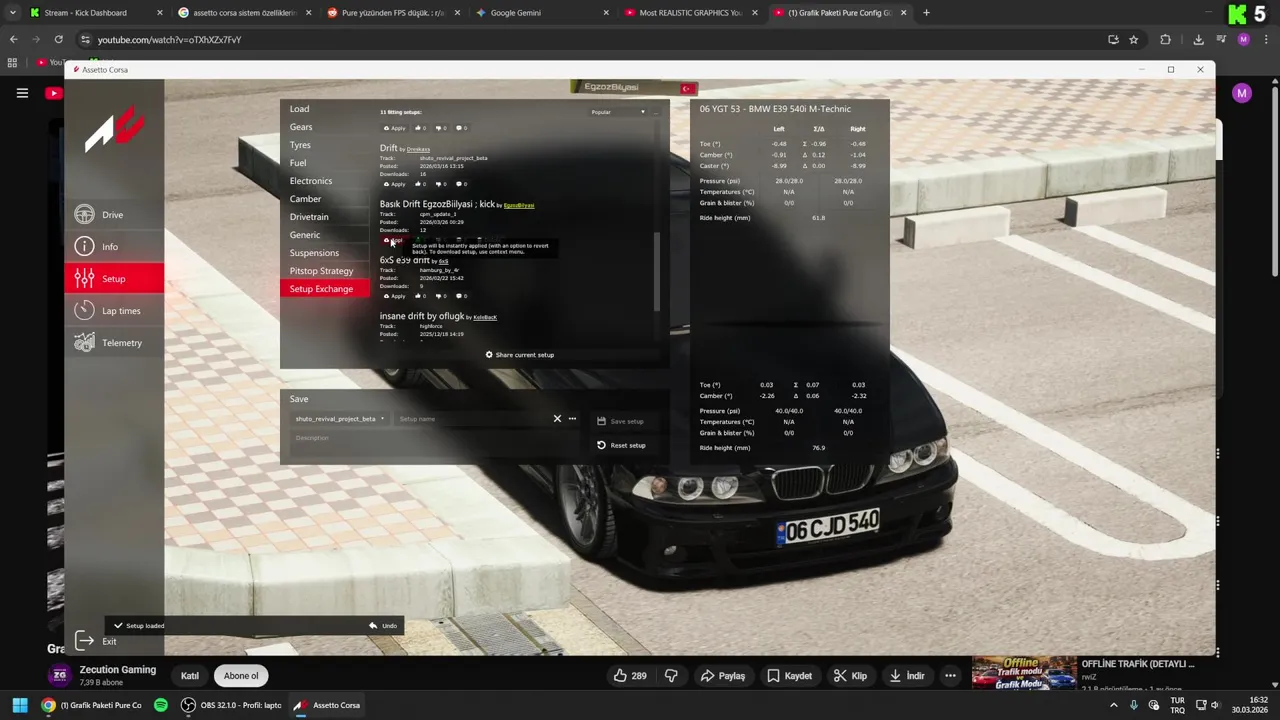Like the YouTube video with thumbs up
This screenshot has width=1280, height=720.
click(x=630, y=676)
